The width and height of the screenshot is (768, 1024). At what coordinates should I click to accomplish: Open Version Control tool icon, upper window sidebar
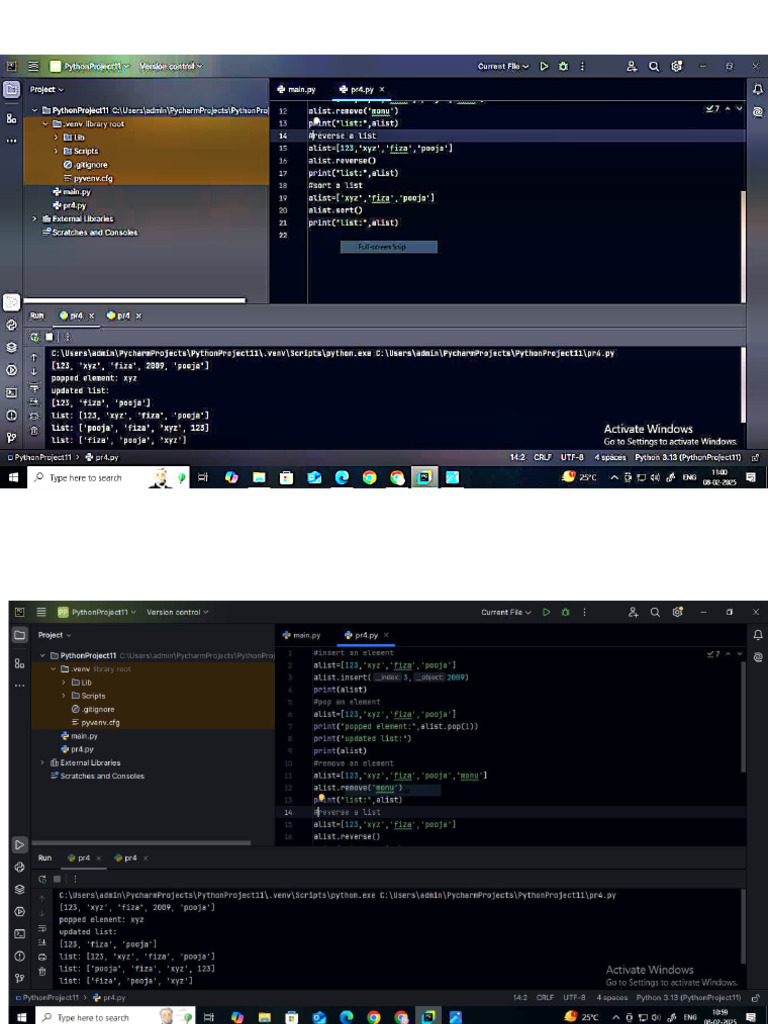pyautogui.click(x=12, y=438)
